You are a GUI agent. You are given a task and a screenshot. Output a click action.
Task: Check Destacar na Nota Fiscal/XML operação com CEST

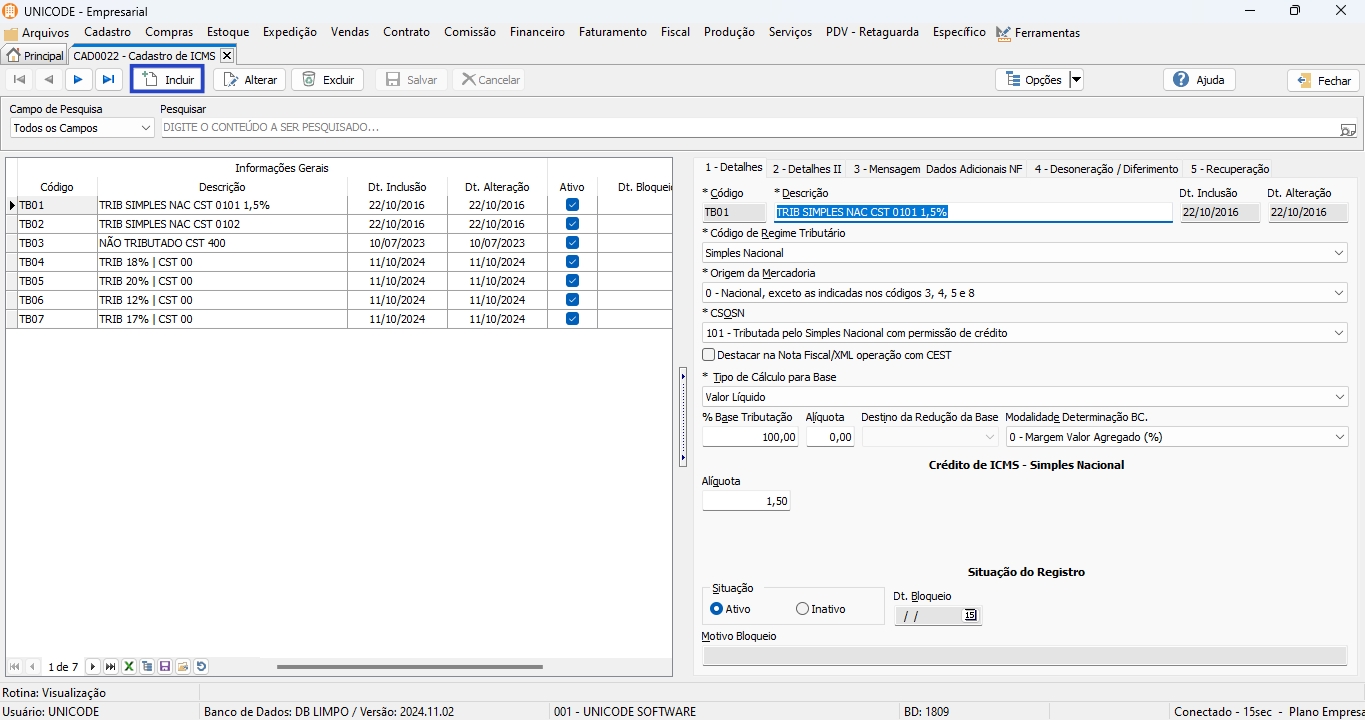(x=709, y=355)
